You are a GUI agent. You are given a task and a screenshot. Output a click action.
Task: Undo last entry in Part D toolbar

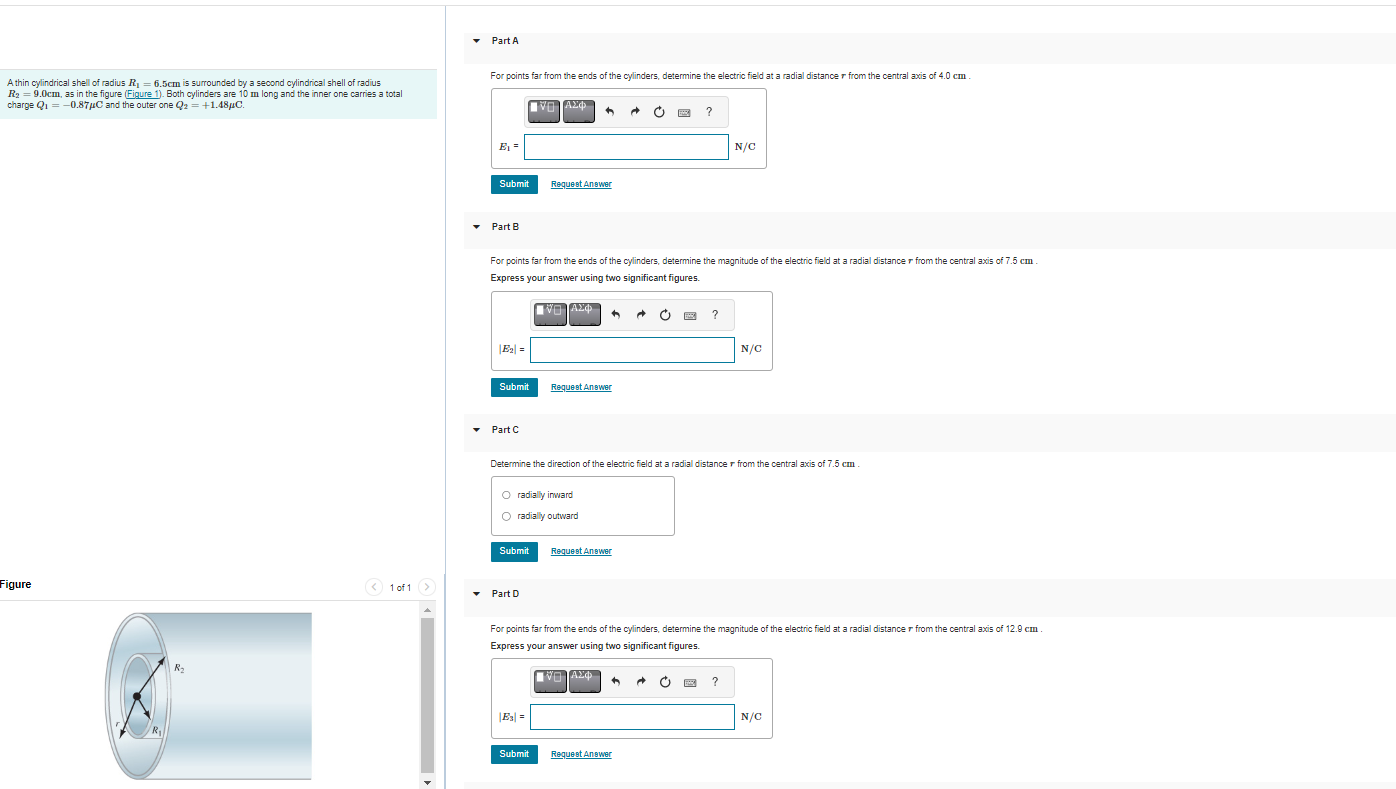point(616,682)
